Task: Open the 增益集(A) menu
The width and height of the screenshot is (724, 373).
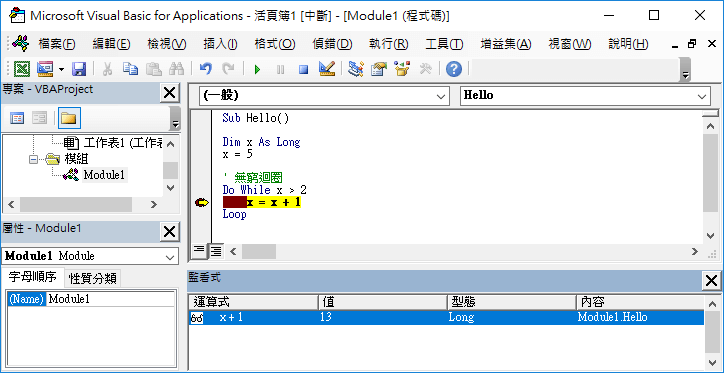Action: point(506,44)
